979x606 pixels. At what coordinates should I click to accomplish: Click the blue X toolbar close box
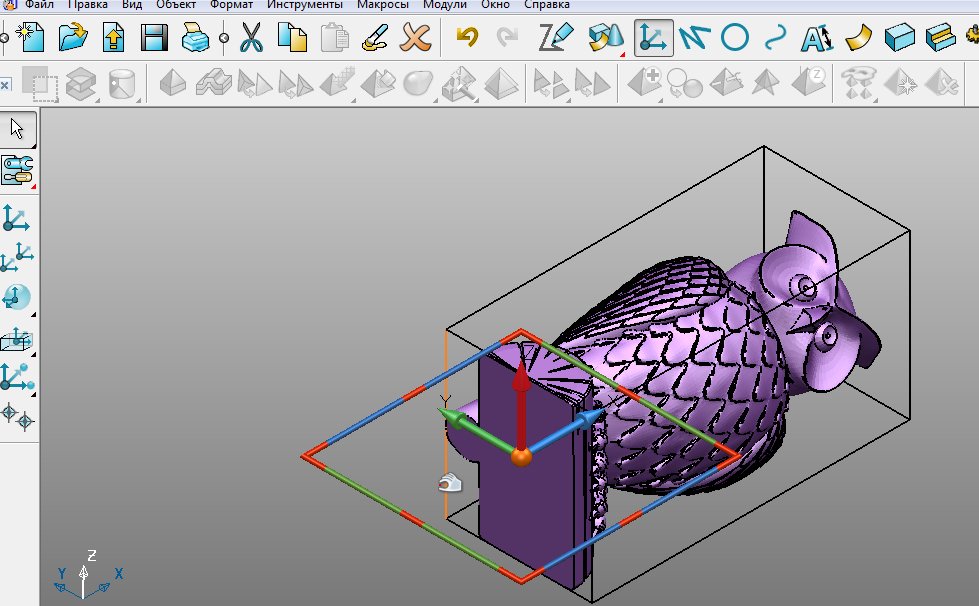coord(5,84)
